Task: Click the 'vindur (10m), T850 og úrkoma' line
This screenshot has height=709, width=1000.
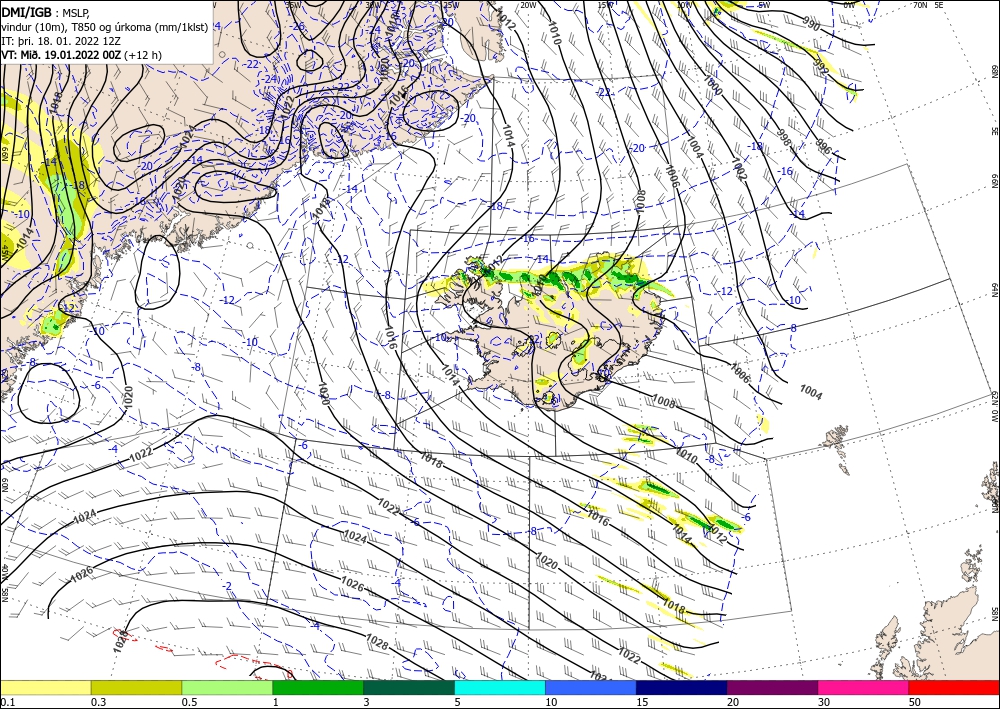Action: pos(104,27)
